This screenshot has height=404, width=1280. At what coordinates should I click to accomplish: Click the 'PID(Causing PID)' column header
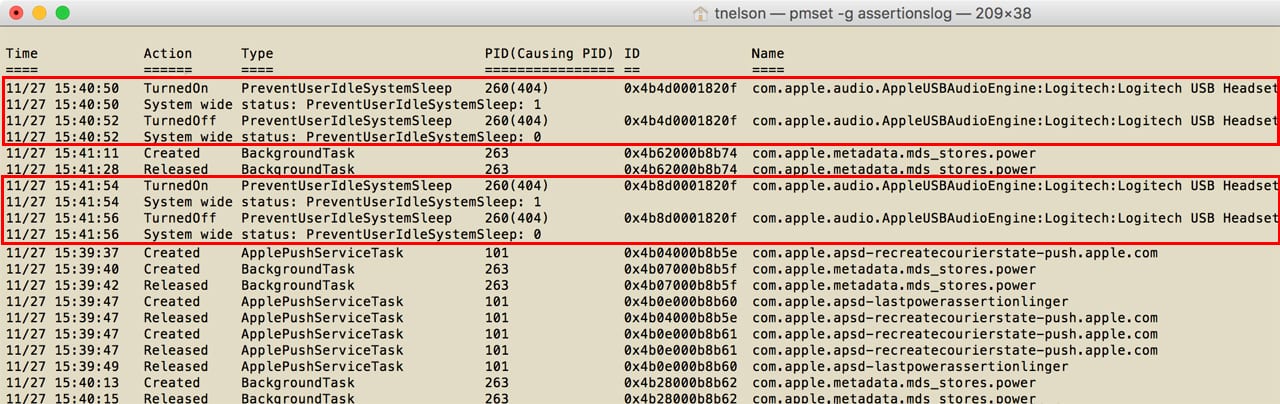549,54
